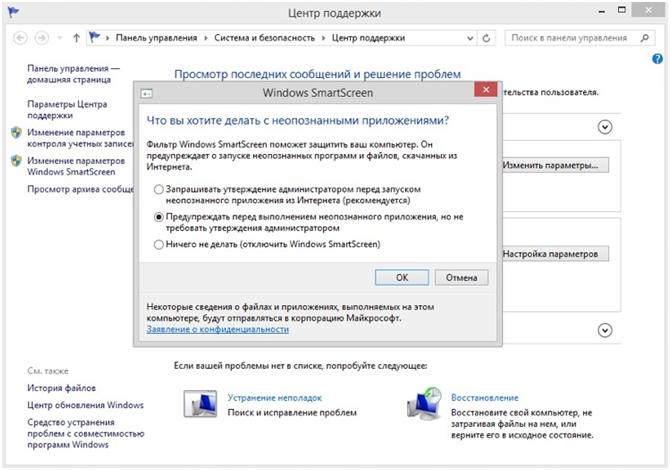This screenshot has width=671, height=470.
Task: Open the address bar history dropdown
Action: tap(470, 38)
